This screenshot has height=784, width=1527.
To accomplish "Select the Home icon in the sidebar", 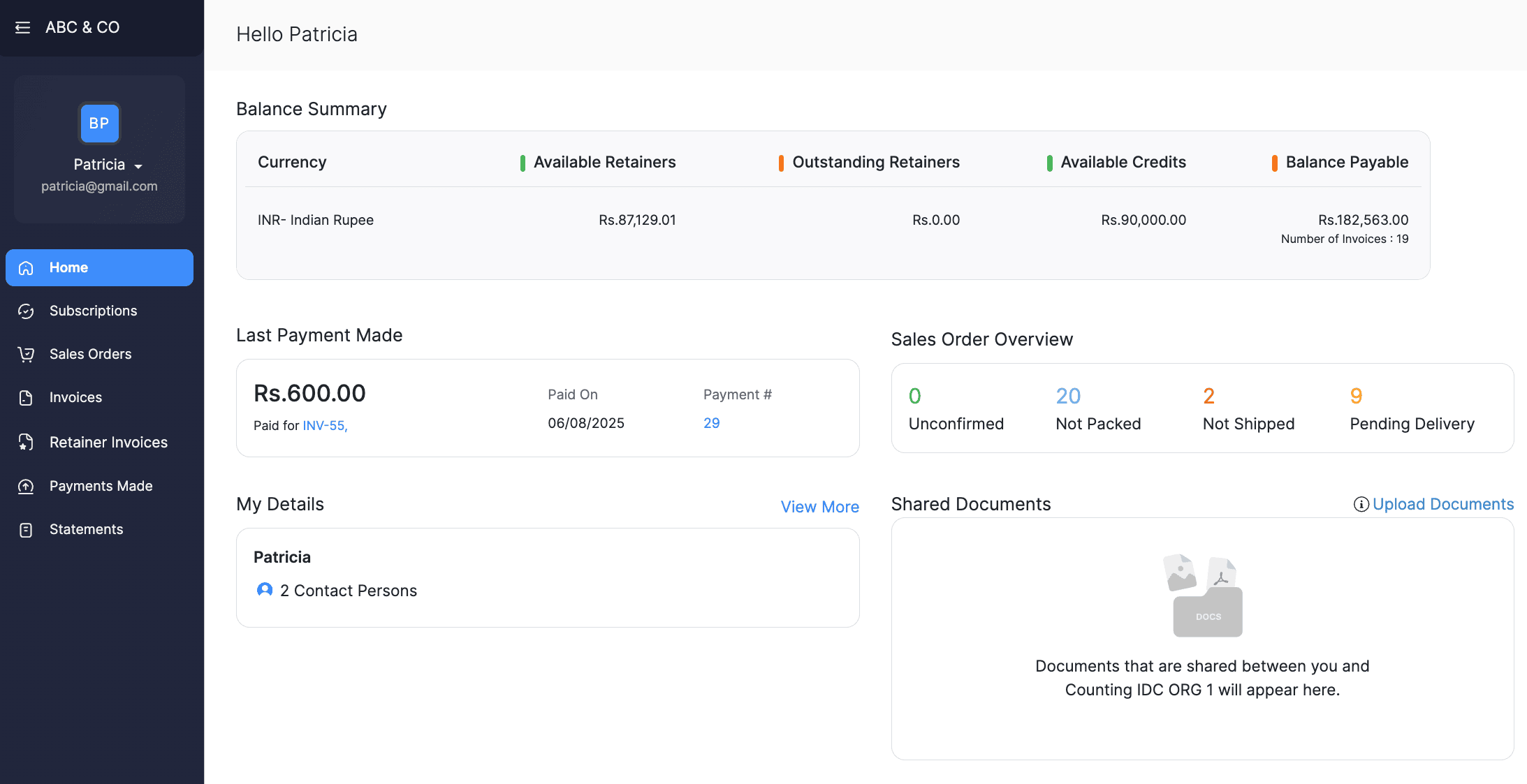I will (26, 267).
